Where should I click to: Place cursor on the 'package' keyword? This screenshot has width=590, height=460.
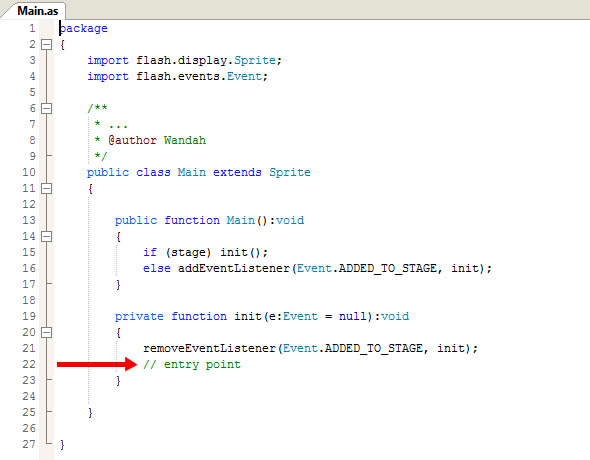click(x=84, y=29)
